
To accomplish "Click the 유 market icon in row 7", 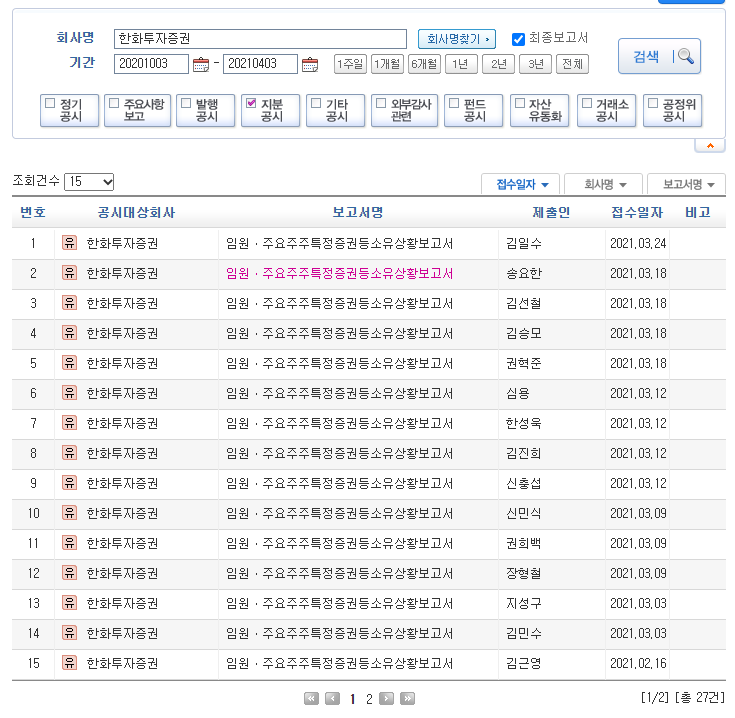I will (x=69, y=423).
